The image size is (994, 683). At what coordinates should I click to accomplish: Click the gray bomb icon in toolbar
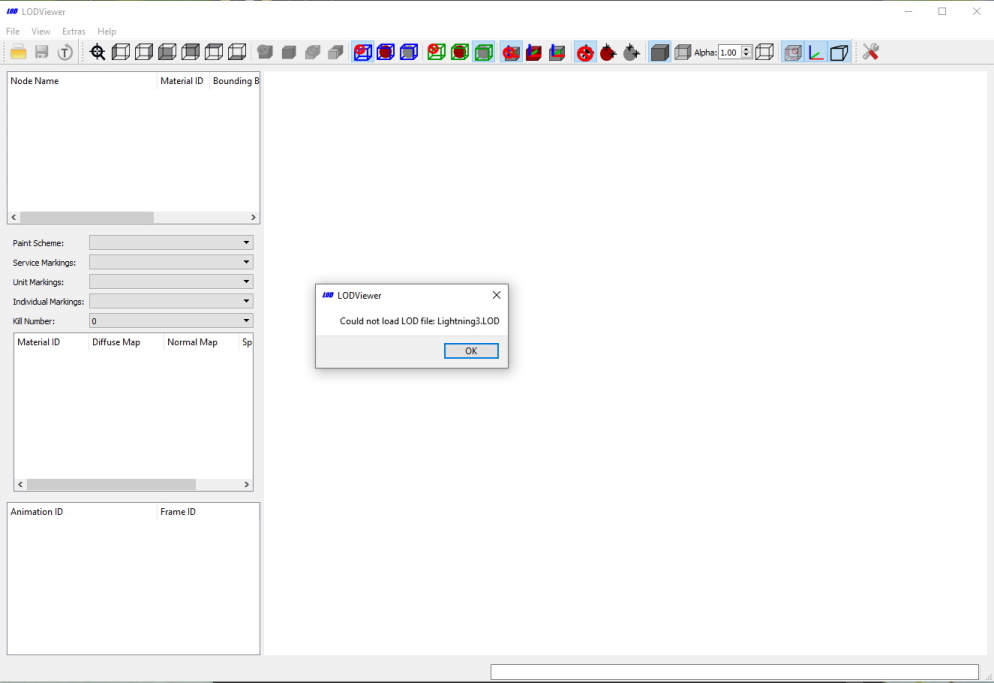point(631,52)
